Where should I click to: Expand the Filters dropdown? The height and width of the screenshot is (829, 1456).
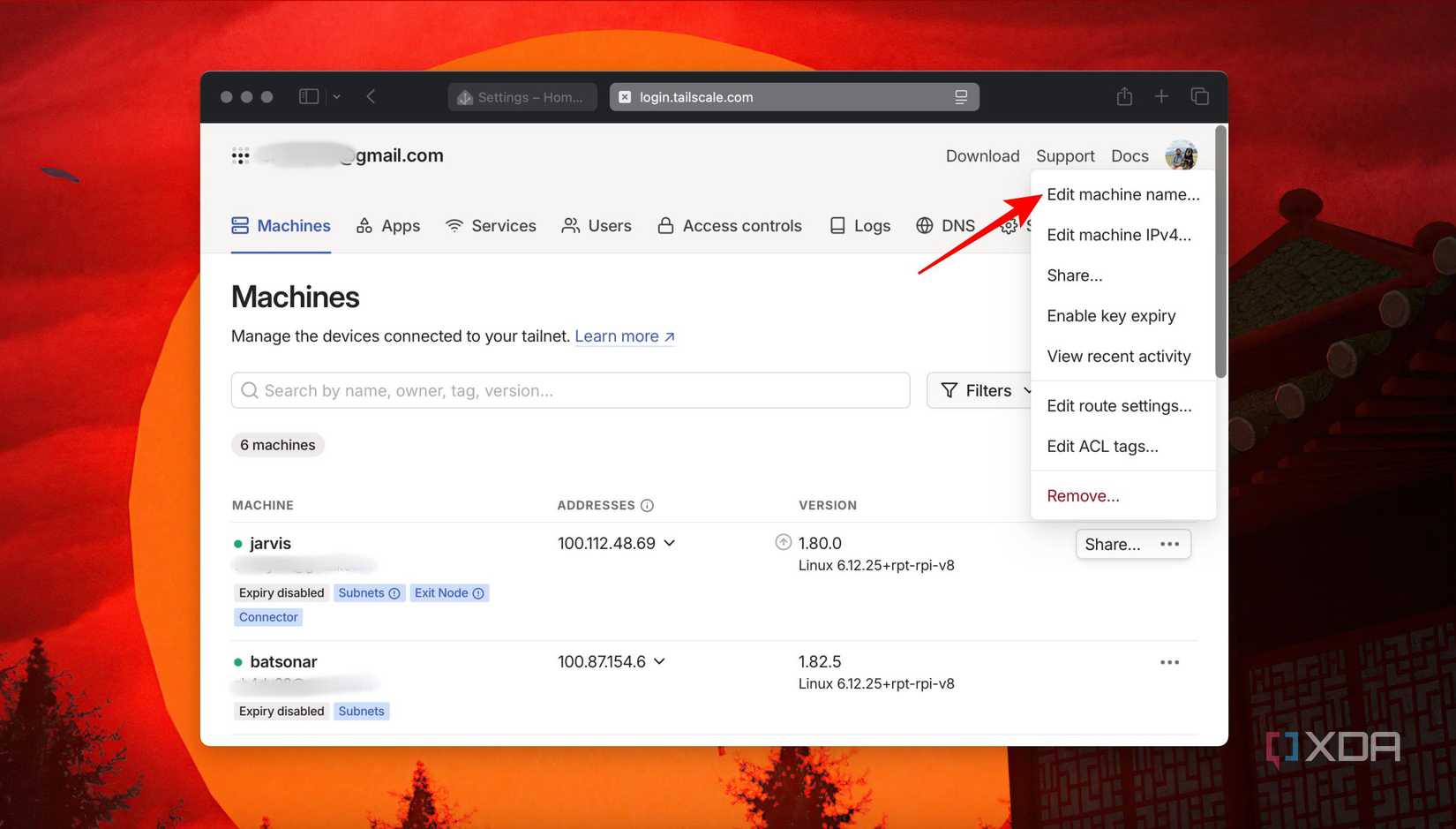(980, 390)
